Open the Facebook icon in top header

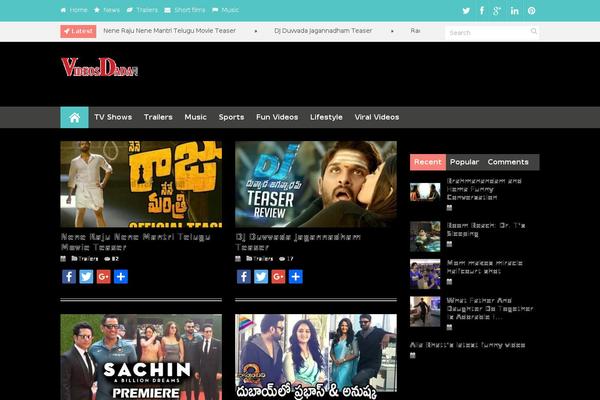[x=482, y=10]
